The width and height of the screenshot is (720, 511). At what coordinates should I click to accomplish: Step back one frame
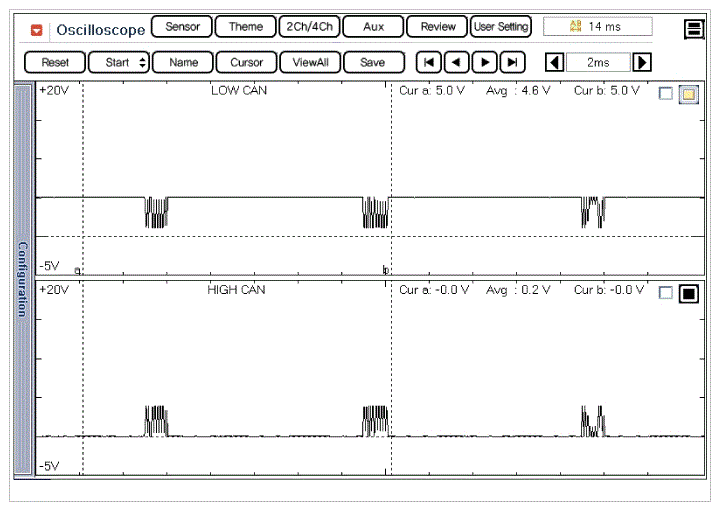[x=456, y=62]
